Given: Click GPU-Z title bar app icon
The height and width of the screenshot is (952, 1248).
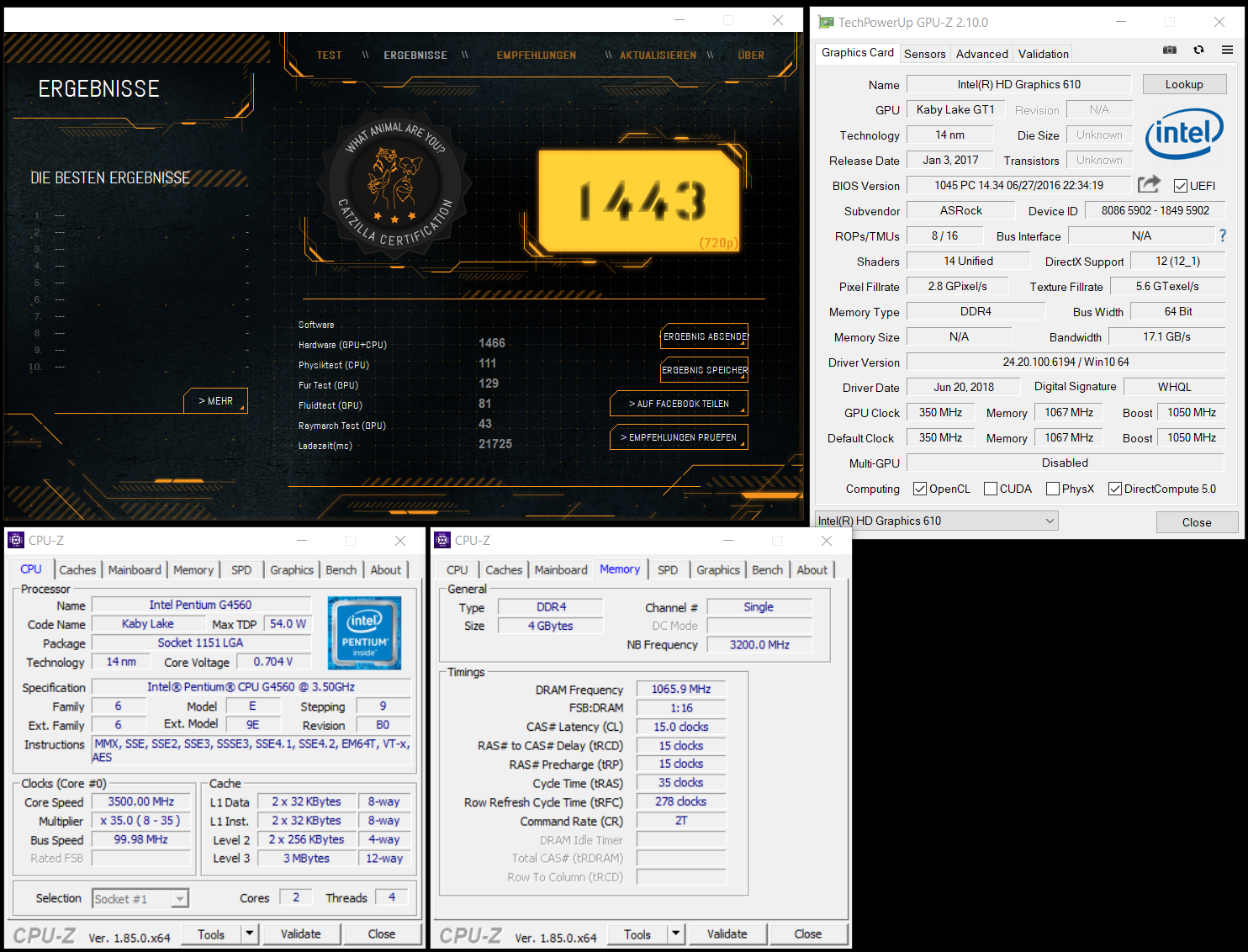Looking at the screenshot, I should pyautogui.click(x=827, y=22).
